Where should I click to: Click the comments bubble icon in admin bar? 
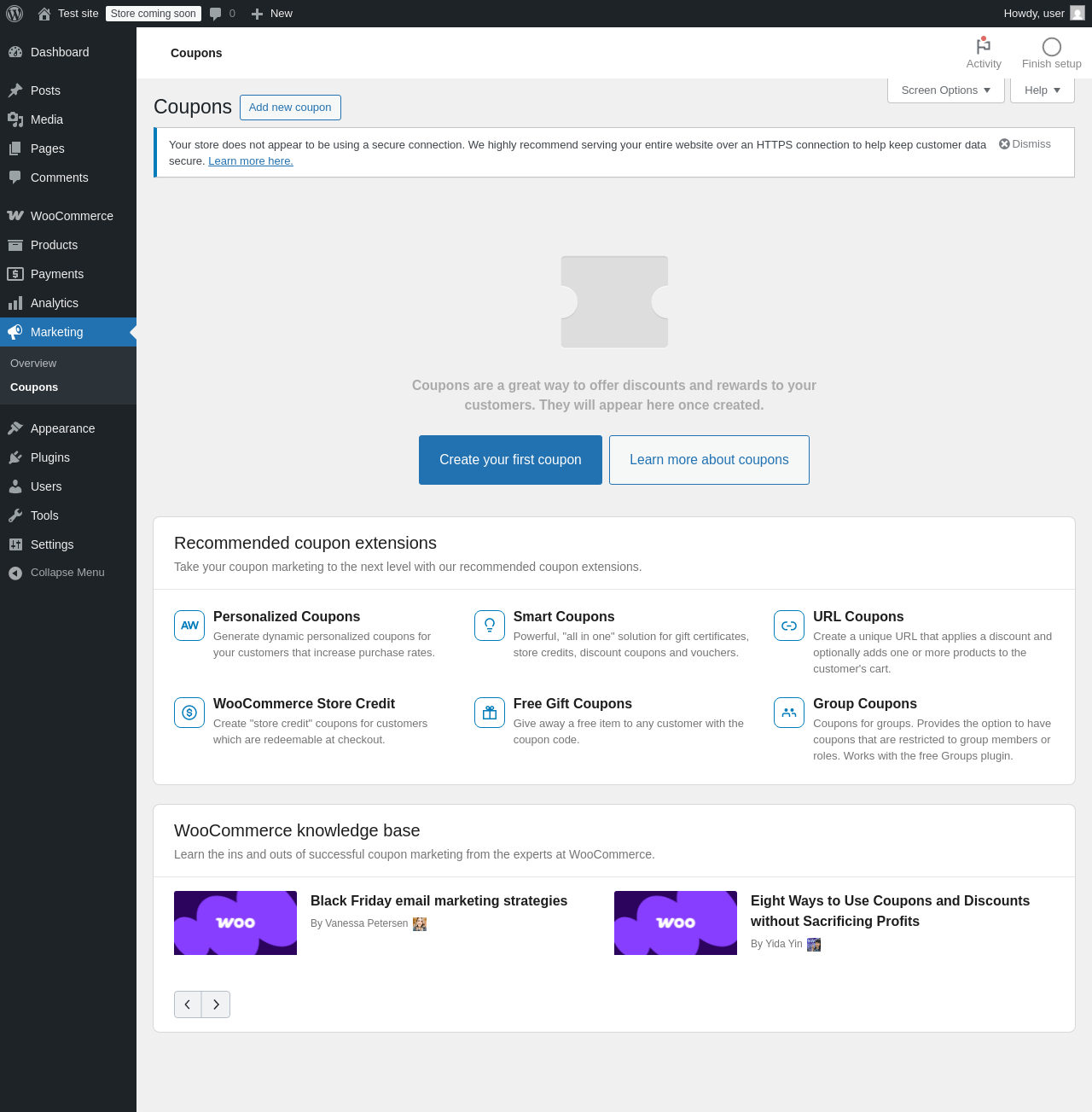click(x=216, y=14)
